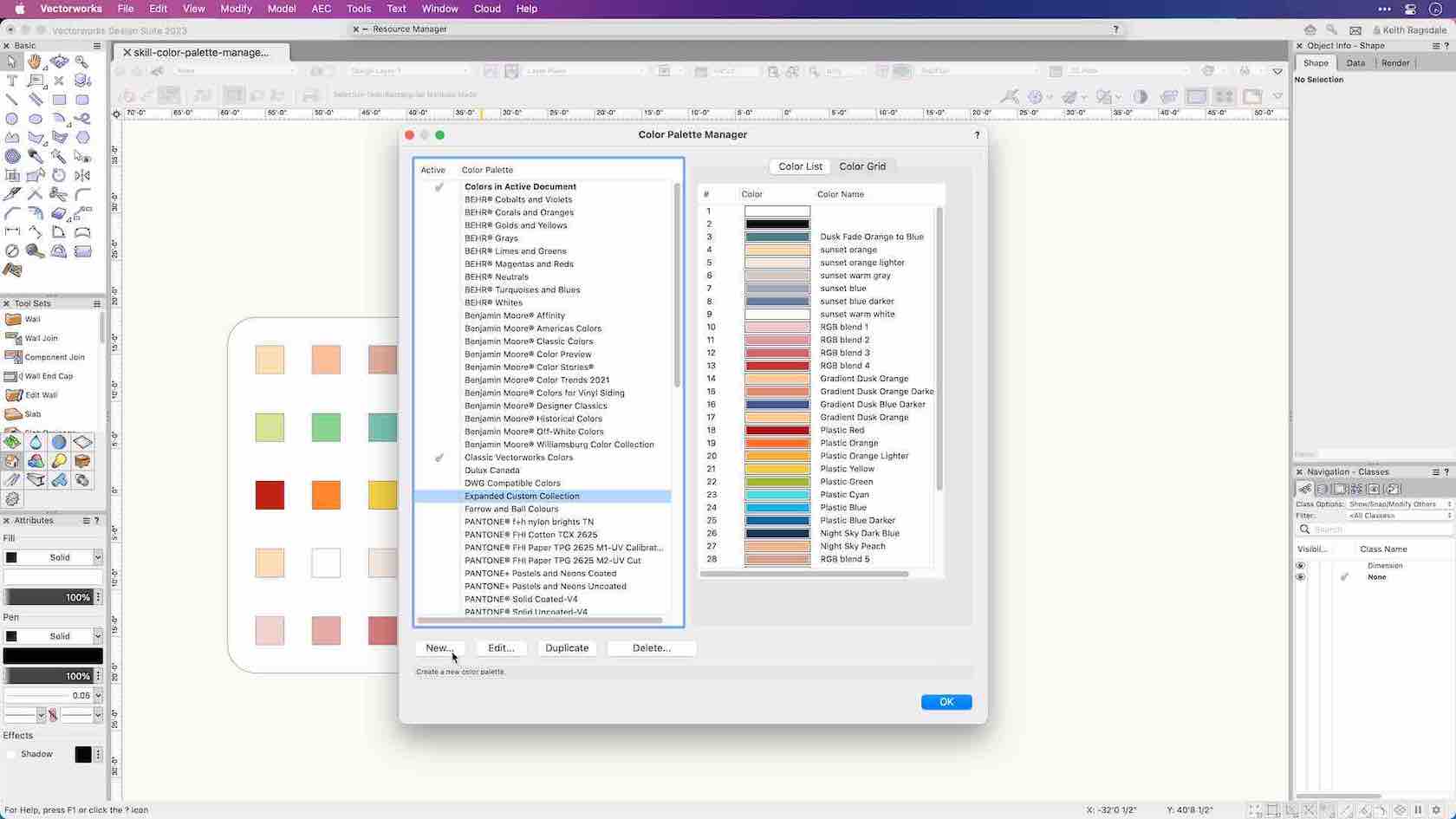Image resolution: width=1456 pixels, height=819 pixels.
Task: Select the Tape Measure tool
Action: (35, 251)
